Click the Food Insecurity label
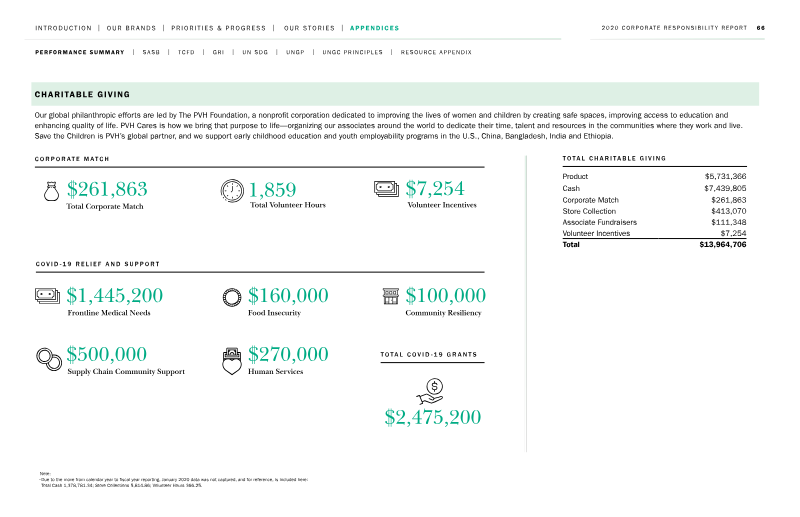 (274, 313)
